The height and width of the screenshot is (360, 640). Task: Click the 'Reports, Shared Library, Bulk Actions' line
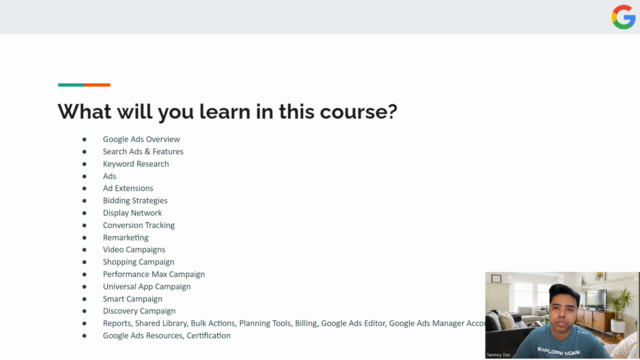coord(294,323)
